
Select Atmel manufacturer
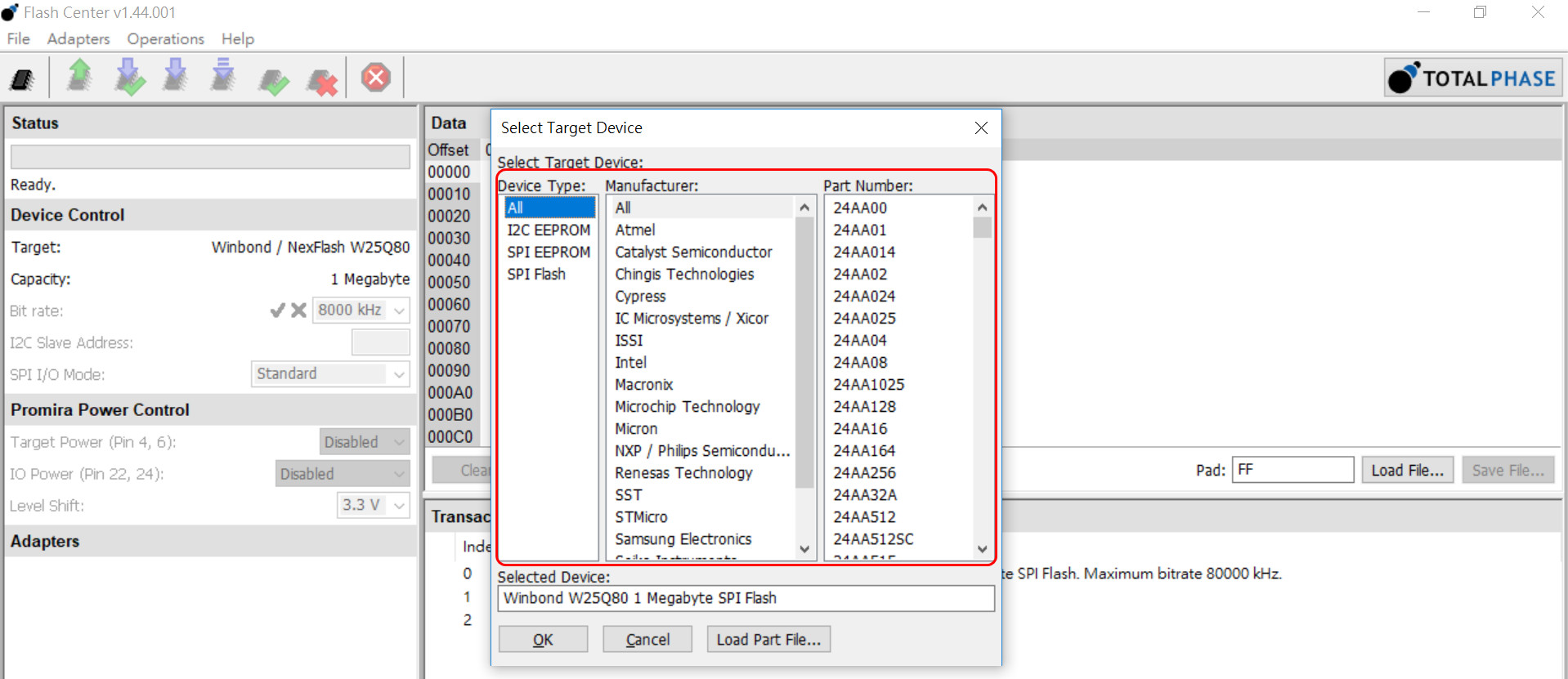635,230
